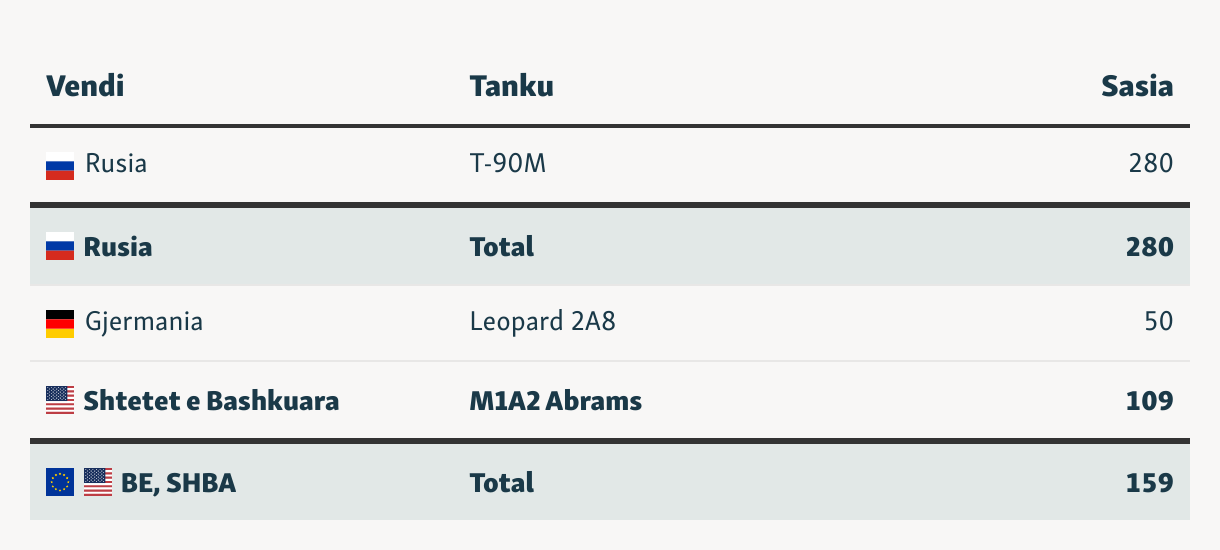Click the T-90M tank cell
1220x550 pixels.
pyautogui.click(x=508, y=163)
